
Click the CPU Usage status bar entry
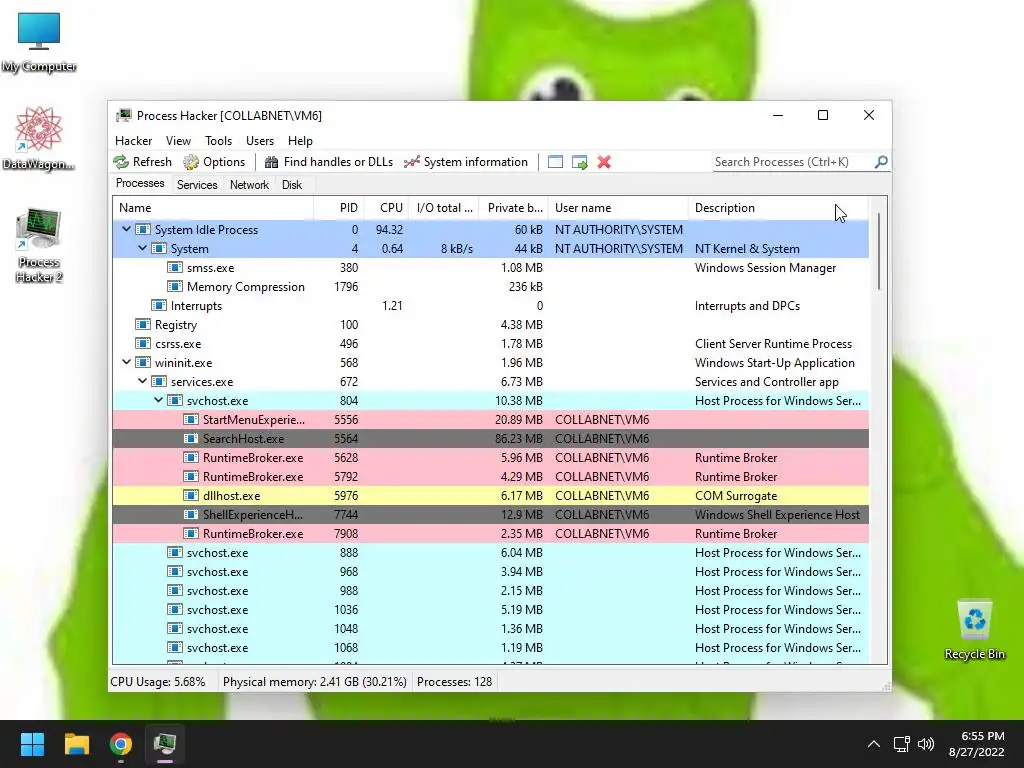click(x=157, y=682)
